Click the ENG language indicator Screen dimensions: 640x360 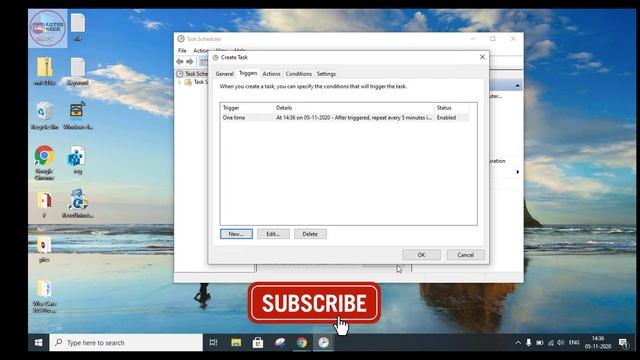(x=574, y=342)
